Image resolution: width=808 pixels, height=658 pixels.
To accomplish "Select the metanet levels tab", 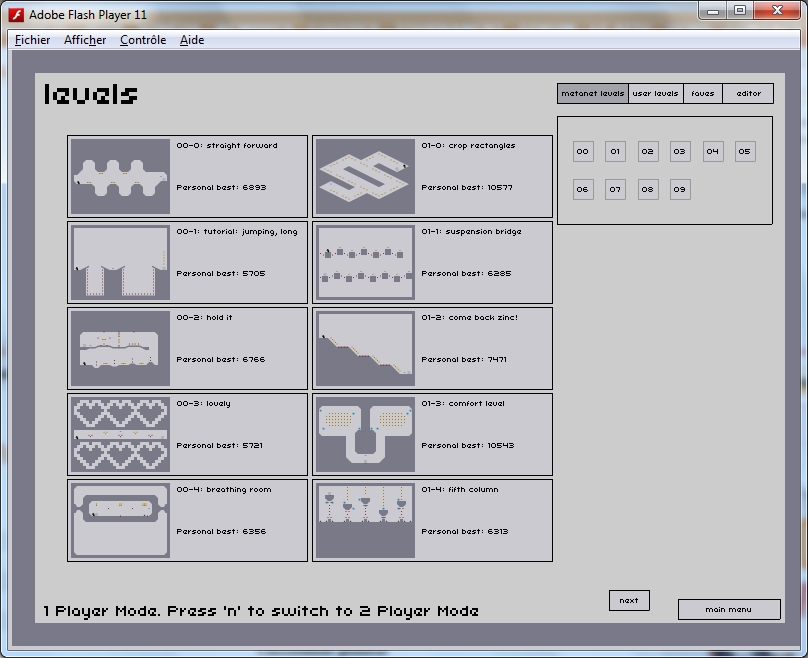I will [x=593, y=94].
